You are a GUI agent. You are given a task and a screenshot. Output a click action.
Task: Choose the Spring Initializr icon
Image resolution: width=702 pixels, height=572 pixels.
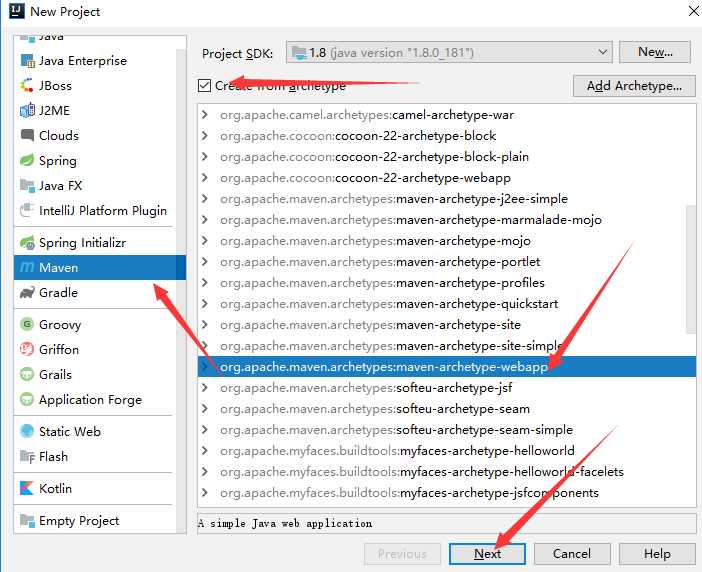pyautogui.click(x=27, y=243)
